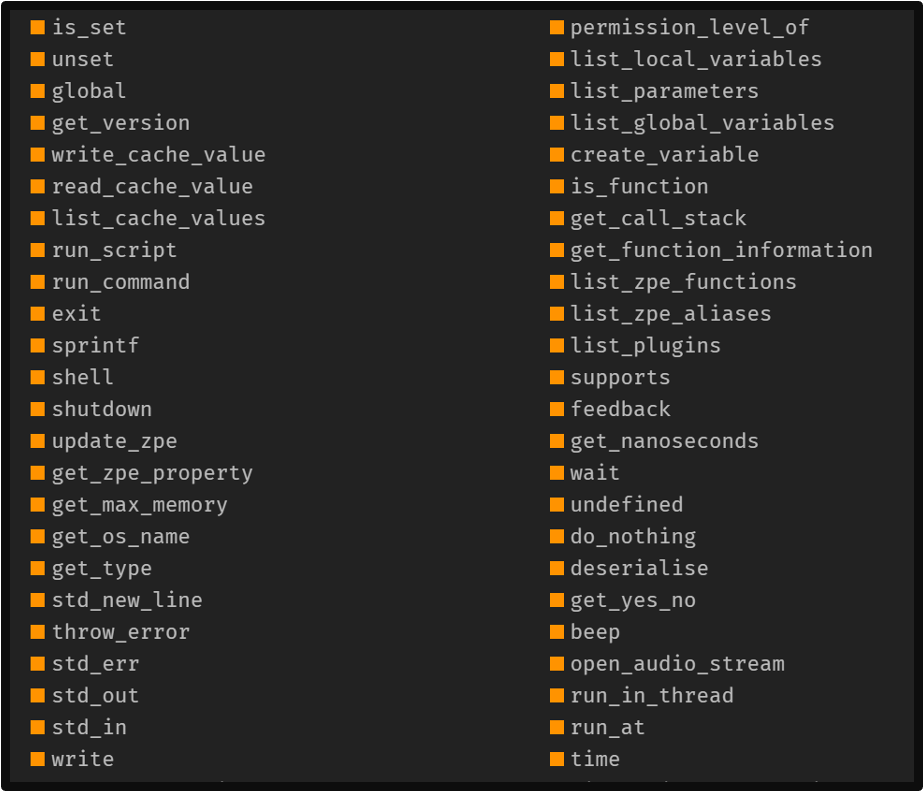
Task: Click the orange marker beside shutdown
Action: (38, 409)
